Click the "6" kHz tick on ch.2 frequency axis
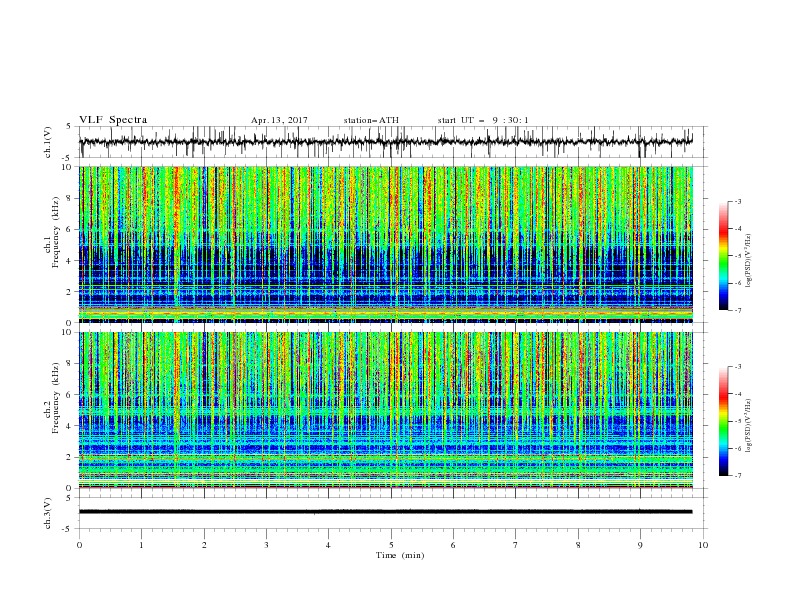 tap(70, 395)
